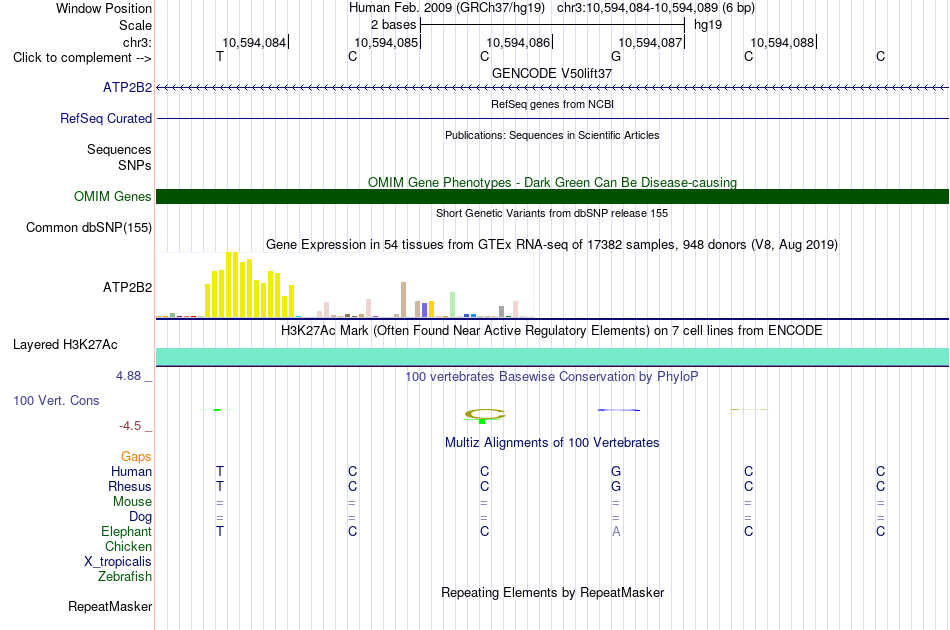
Task: Select the Human alignment row label
Action: 131,471
